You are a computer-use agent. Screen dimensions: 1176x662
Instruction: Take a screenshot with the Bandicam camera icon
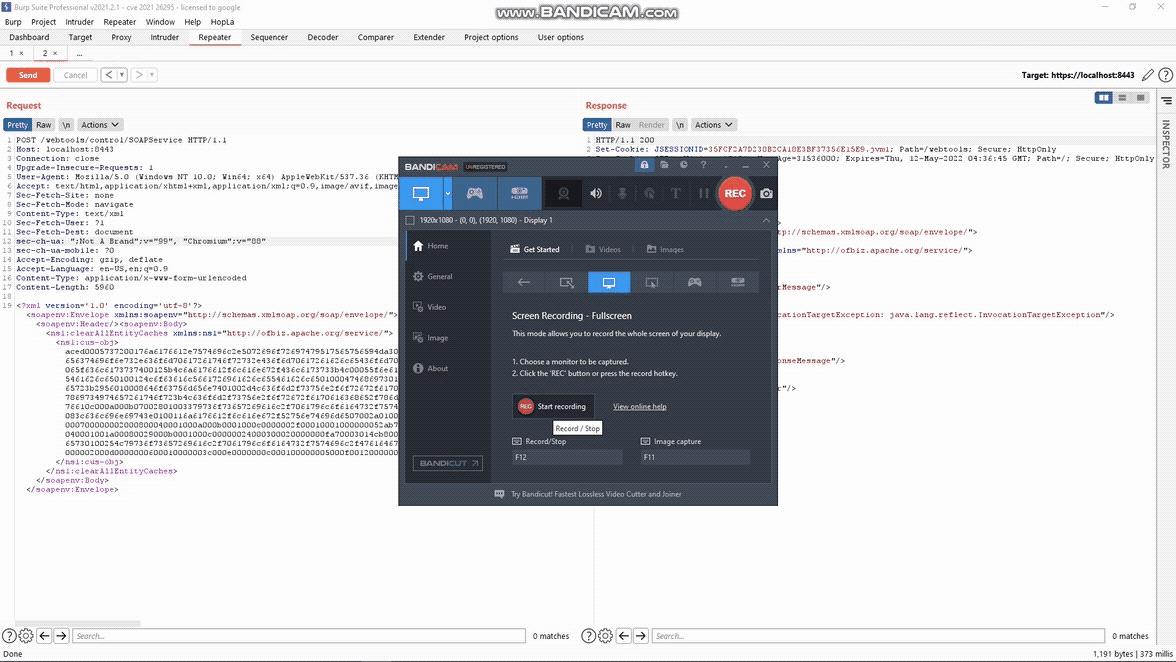click(x=766, y=193)
